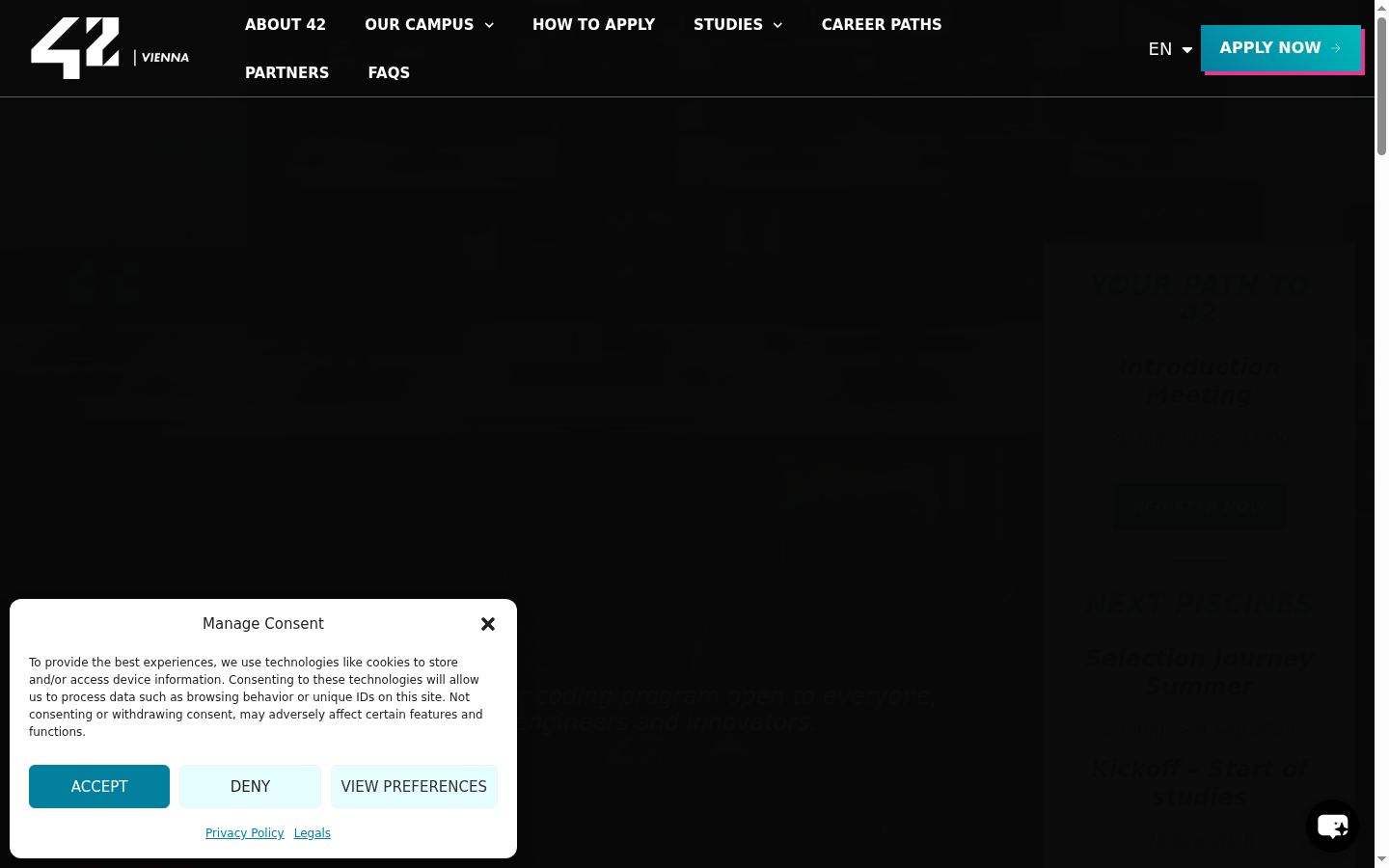Accept cookies in consent dialog
The image size is (1389, 868).
tap(99, 786)
